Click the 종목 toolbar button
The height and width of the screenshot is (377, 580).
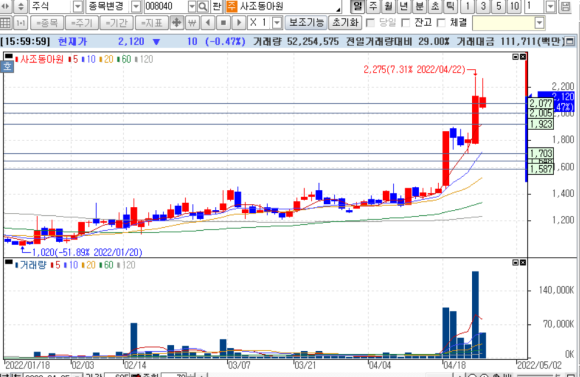pyautogui.click(x=47, y=23)
